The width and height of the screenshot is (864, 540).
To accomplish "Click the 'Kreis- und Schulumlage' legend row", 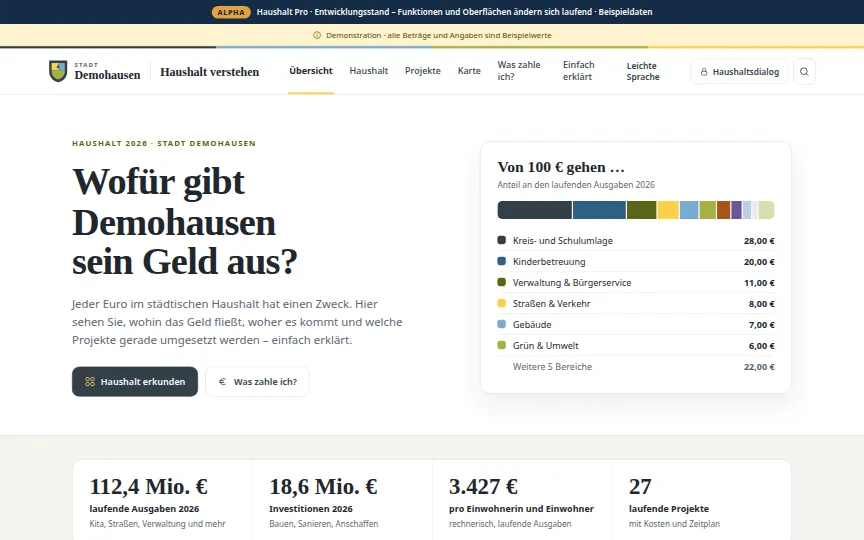I will click(636, 241).
